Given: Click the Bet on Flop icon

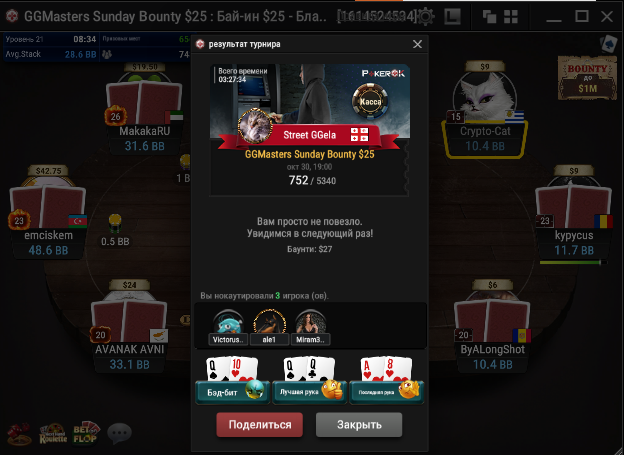Looking at the screenshot, I should (86, 434).
